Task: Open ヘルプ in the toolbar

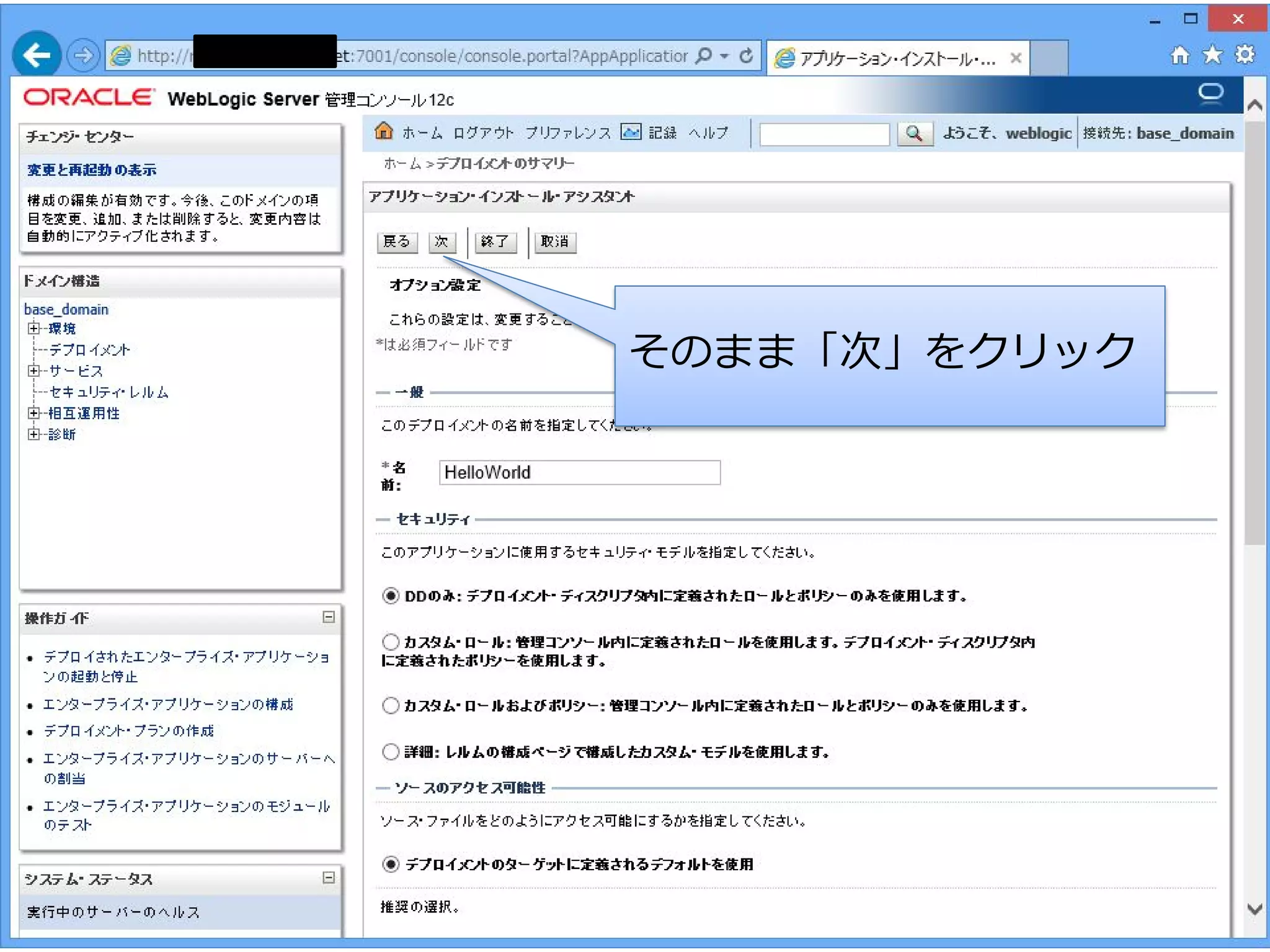Action: point(708,133)
